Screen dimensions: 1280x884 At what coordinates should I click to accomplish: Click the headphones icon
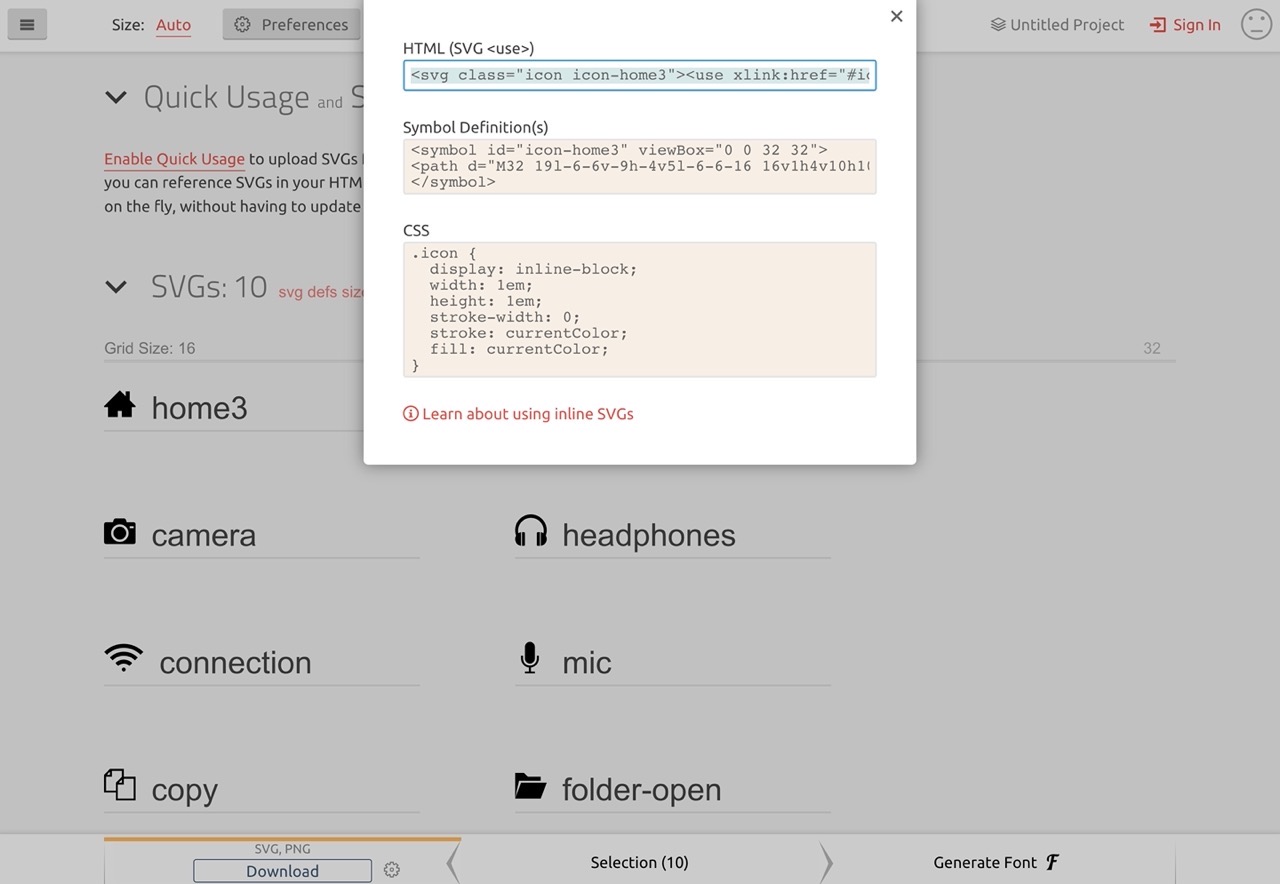531,531
